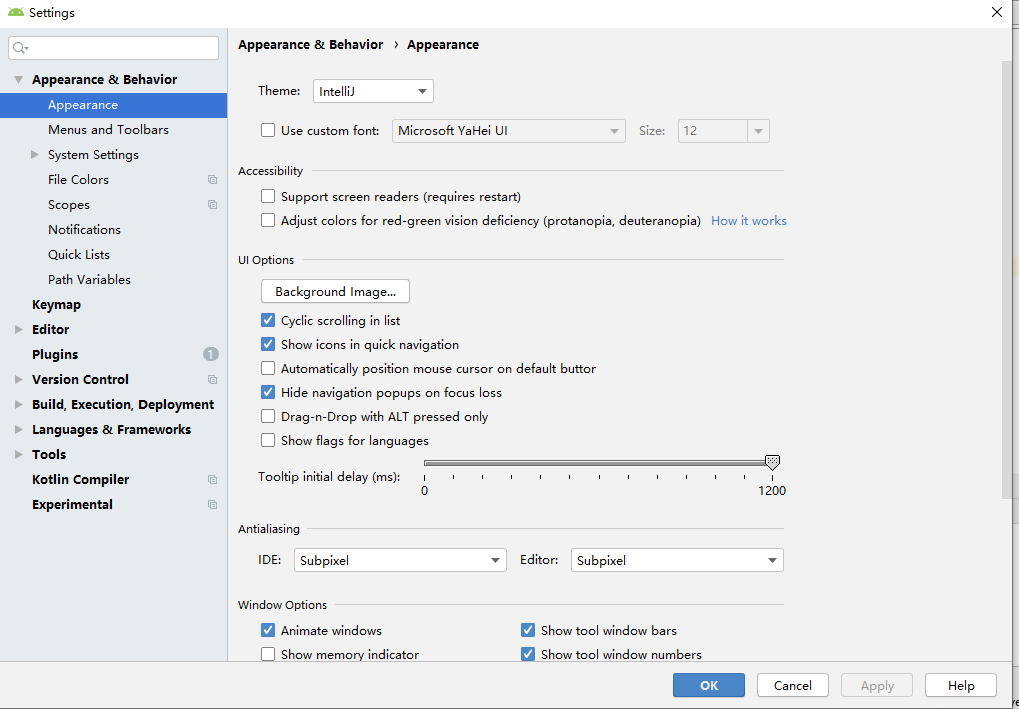The height and width of the screenshot is (709, 1019).
Task: Click the project-level icon beside File Colors
Action: tap(212, 180)
